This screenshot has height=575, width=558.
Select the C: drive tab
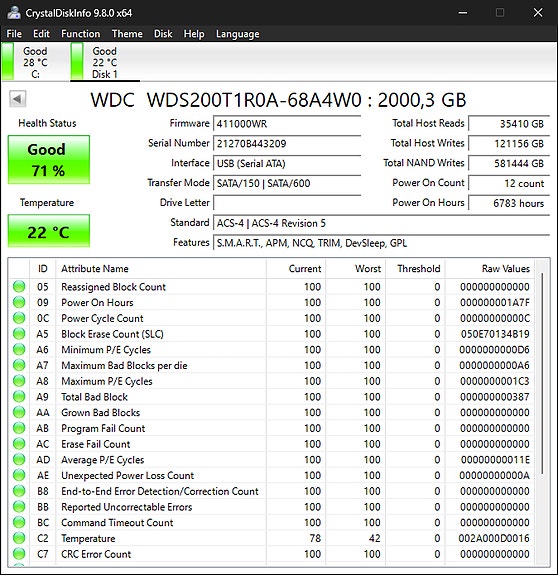coord(35,62)
